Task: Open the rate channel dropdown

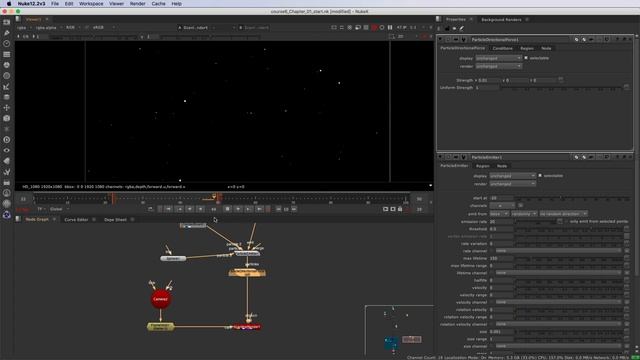Action: [558, 251]
